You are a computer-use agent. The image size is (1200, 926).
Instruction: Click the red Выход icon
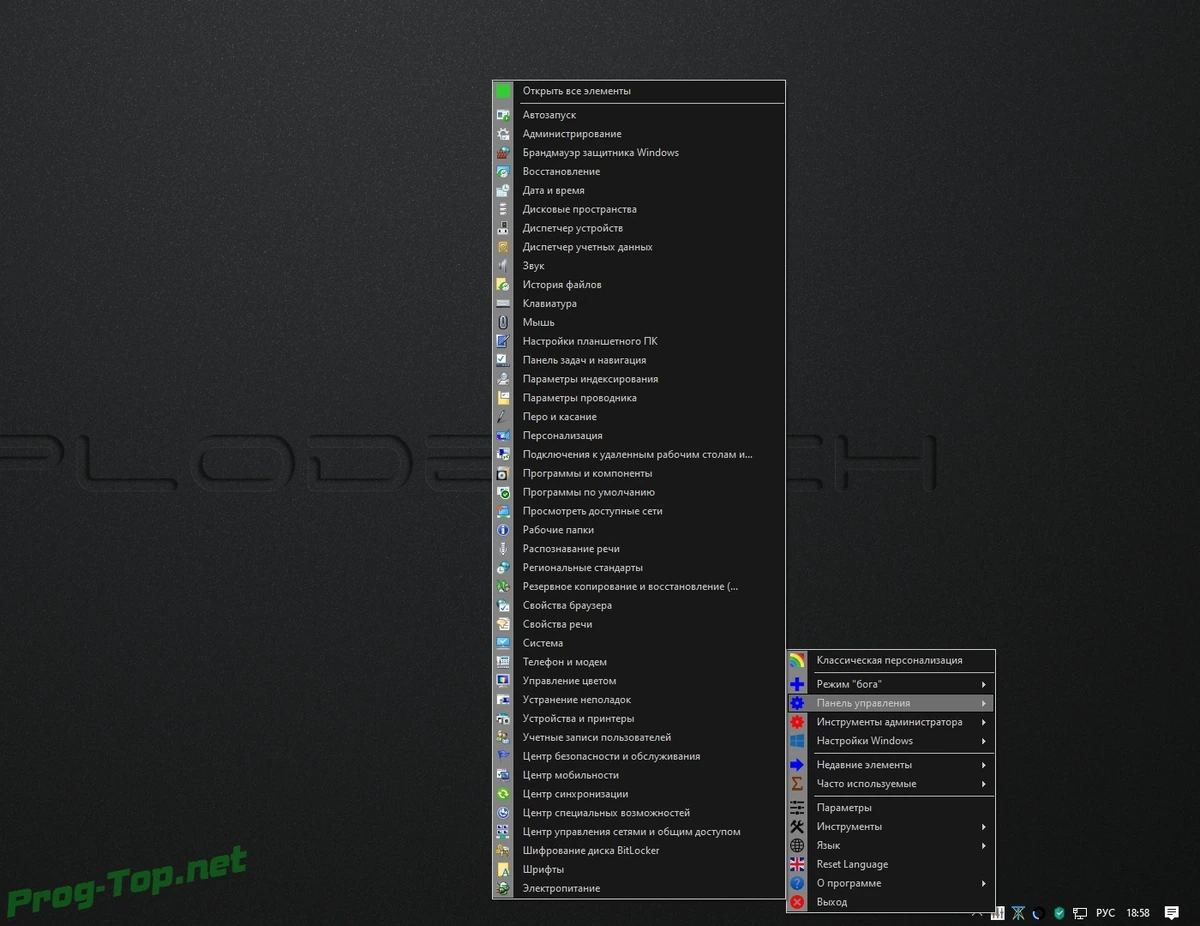tap(797, 902)
